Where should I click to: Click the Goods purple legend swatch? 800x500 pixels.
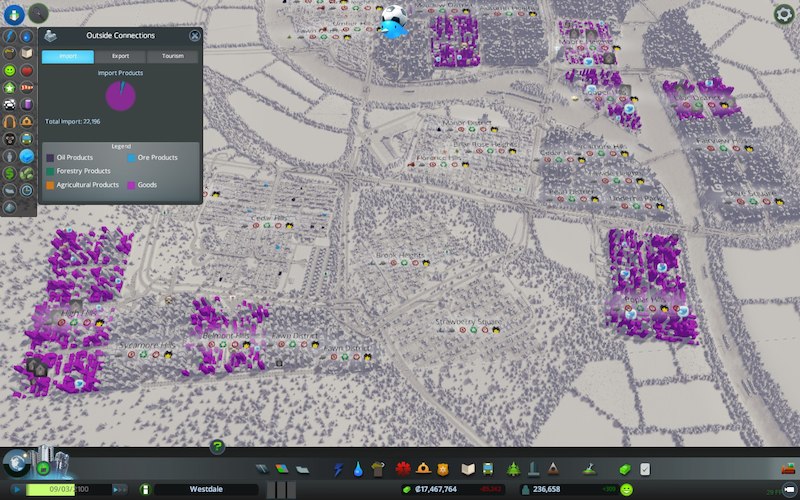(x=128, y=185)
